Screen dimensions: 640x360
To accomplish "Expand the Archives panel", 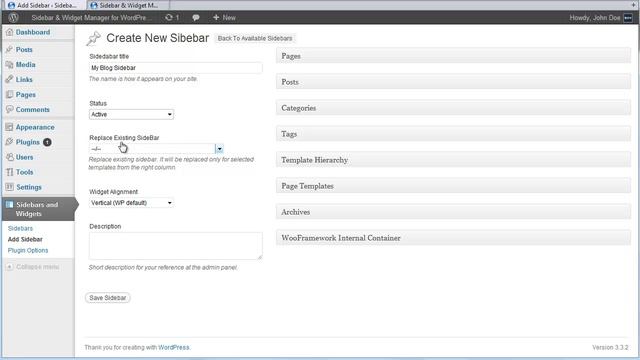I will (453, 212).
